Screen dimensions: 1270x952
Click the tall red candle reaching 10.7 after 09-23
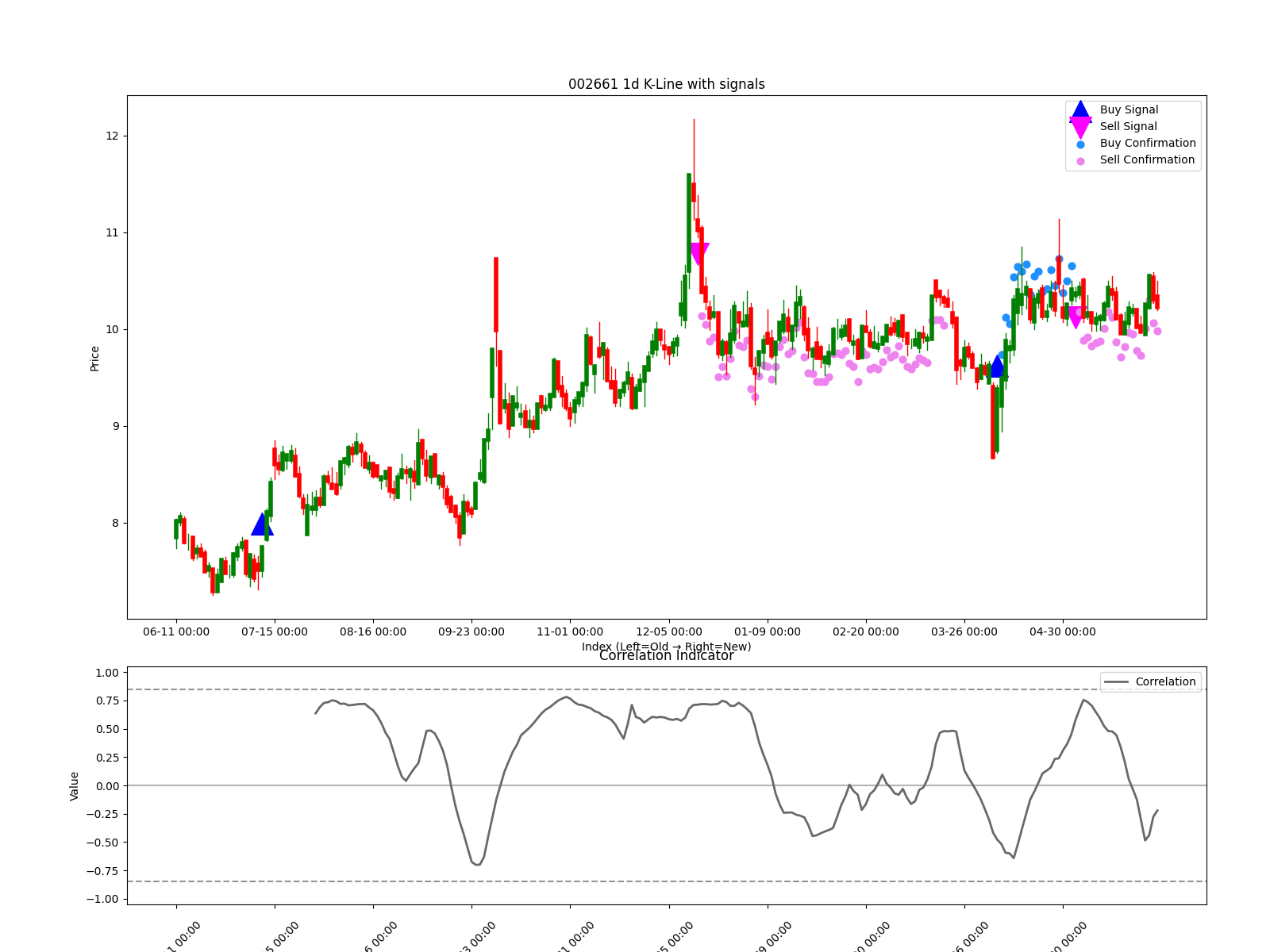pos(496,294)
